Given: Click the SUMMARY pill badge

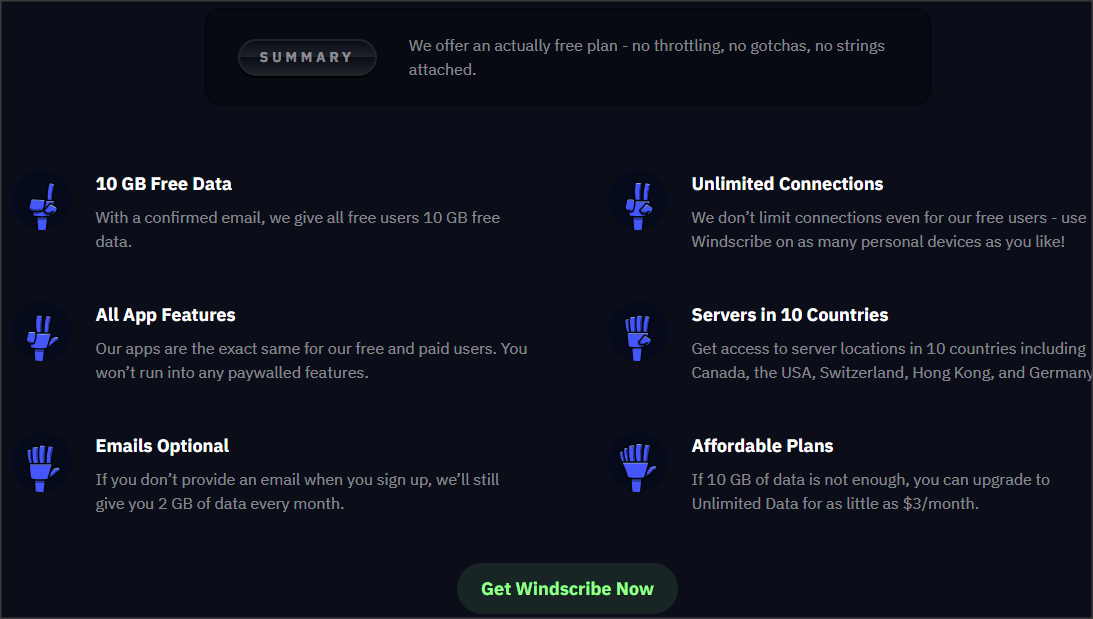Looking at the screenshot, I should pyautogui.click(x=307, y=57).
